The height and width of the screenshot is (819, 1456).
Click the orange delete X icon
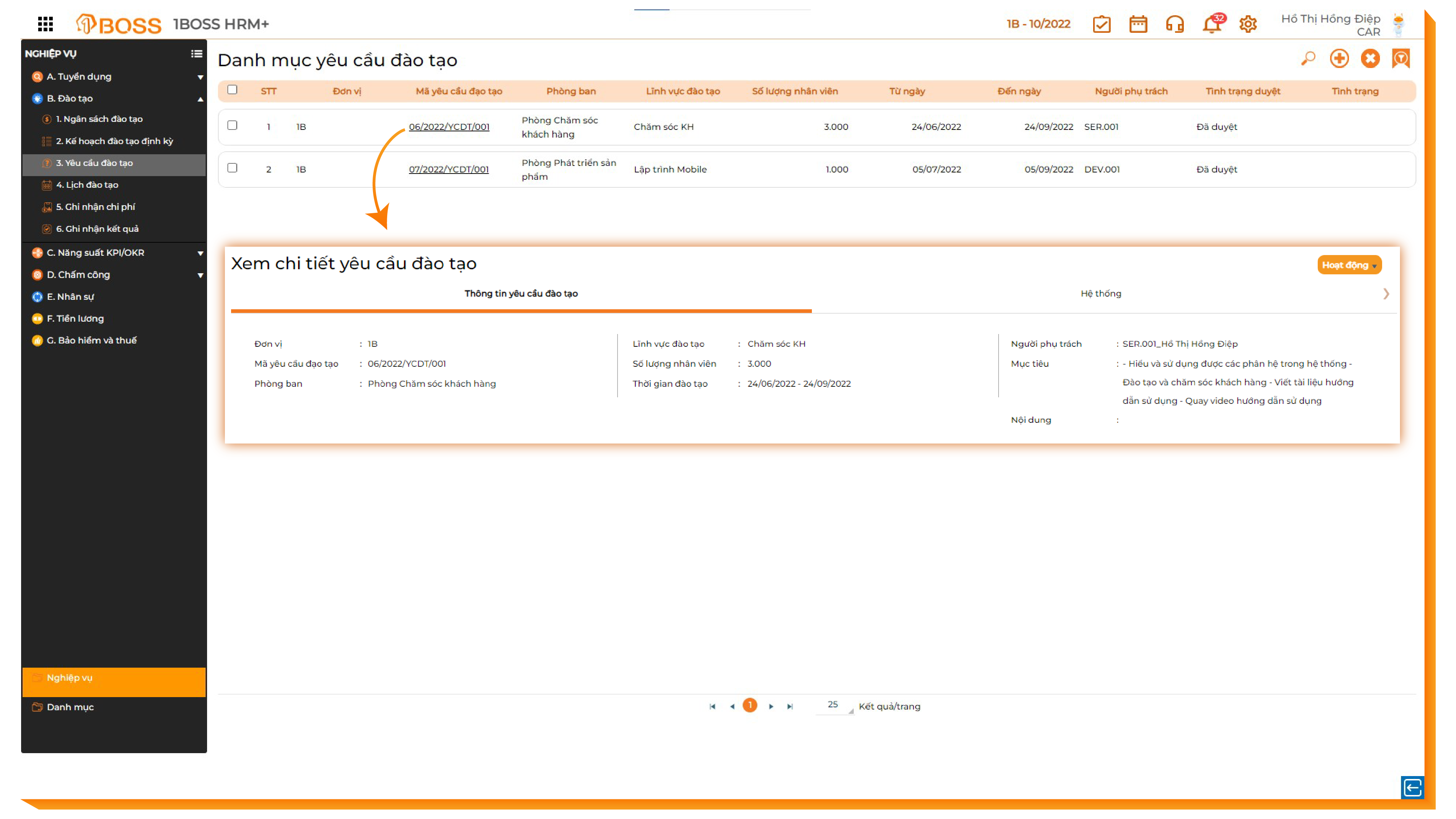tap(1370, 59)
